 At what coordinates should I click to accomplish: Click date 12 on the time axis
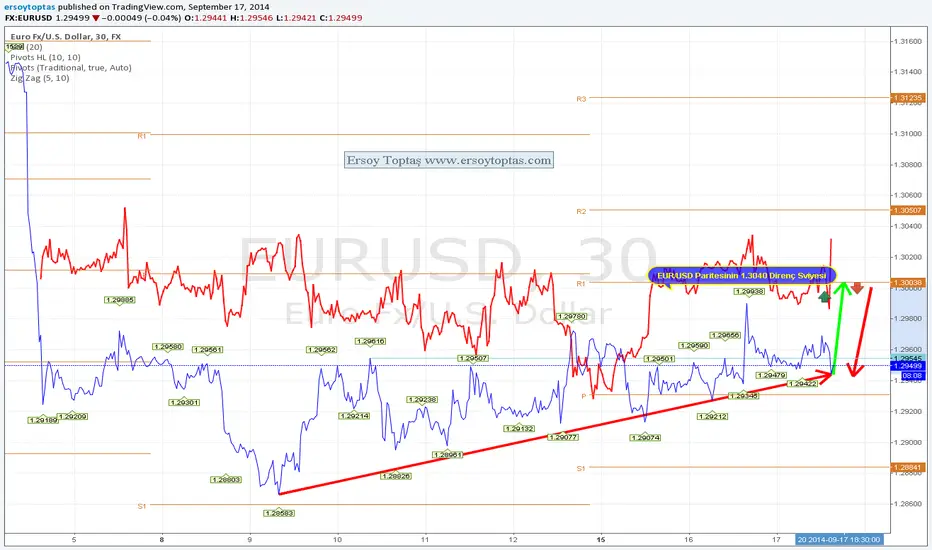[x=513, y=540]
